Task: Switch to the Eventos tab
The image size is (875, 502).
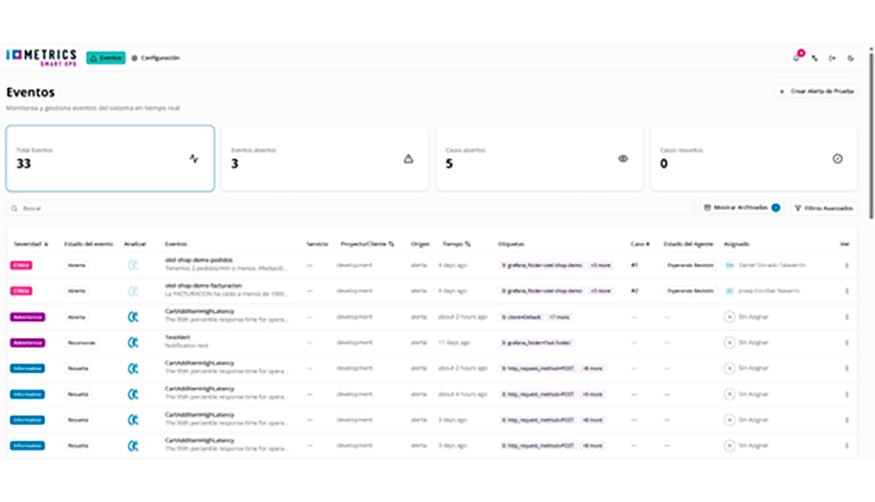Action: pyautogui.click(x=106, y=58)
